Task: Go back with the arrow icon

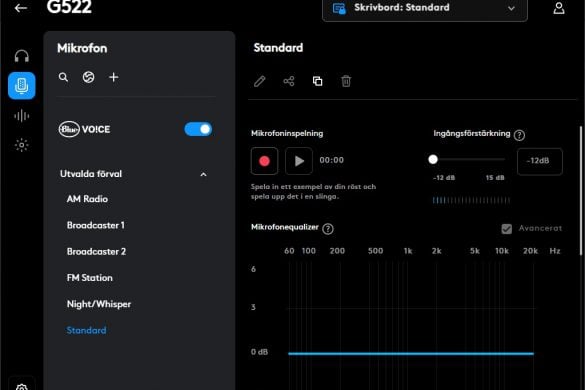Action: coord(21,8)
